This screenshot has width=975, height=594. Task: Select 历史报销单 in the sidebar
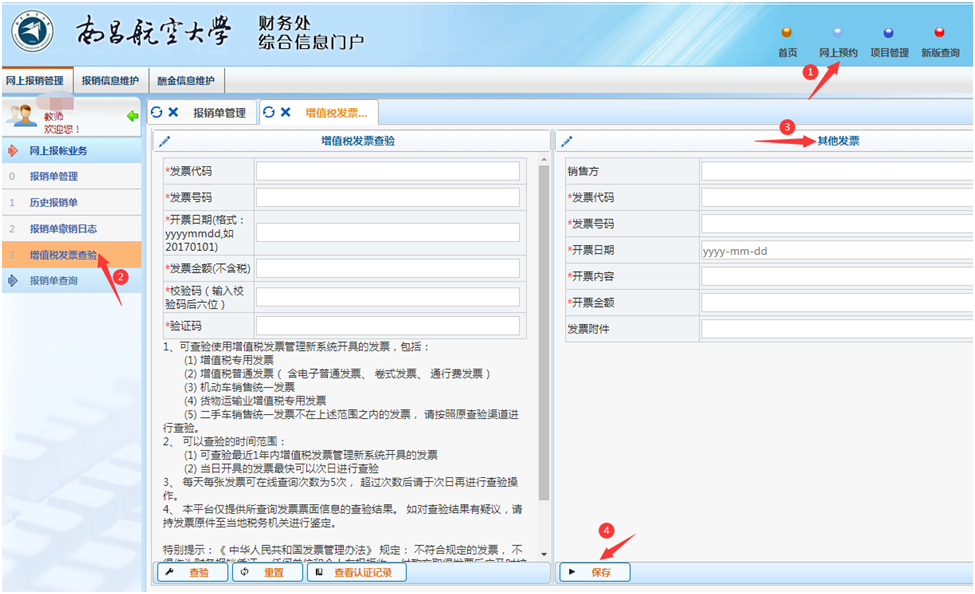[x=53, y=203]
